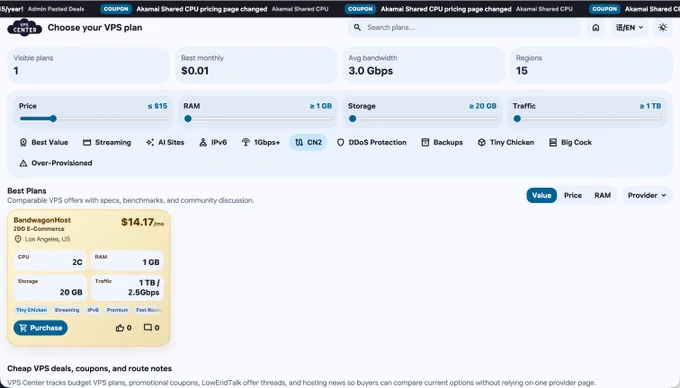Purchase the BandwagonHost plan
The image size is (680, 388).
tap(41, 328)
